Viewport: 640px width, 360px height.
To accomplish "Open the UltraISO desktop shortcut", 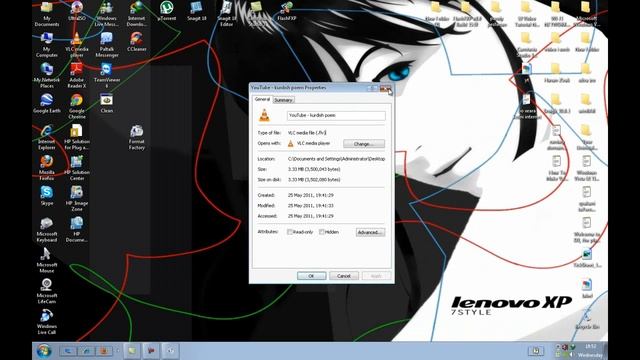I will (77, 11).
